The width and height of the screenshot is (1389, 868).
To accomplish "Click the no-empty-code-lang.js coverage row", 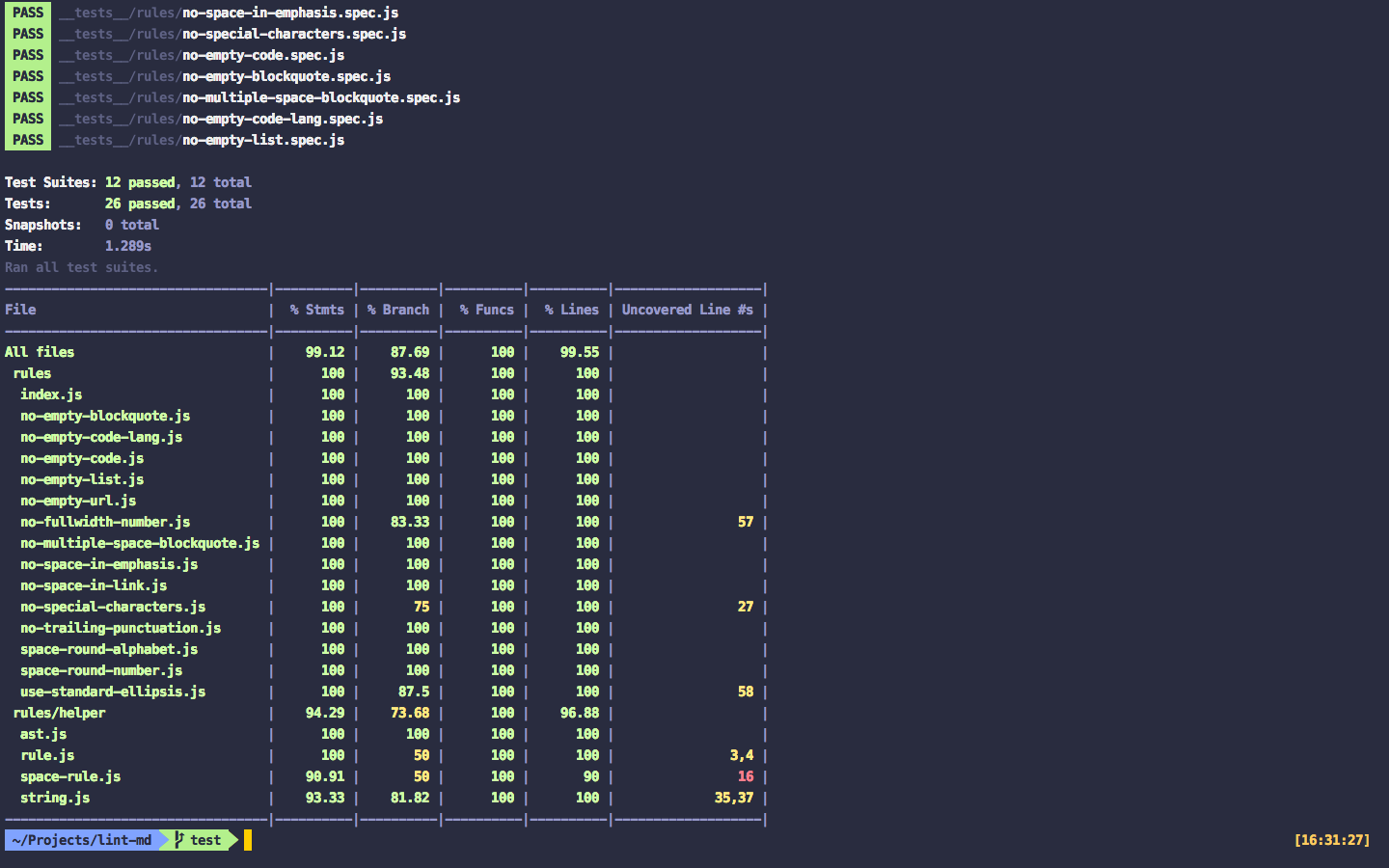I will 386,437.
